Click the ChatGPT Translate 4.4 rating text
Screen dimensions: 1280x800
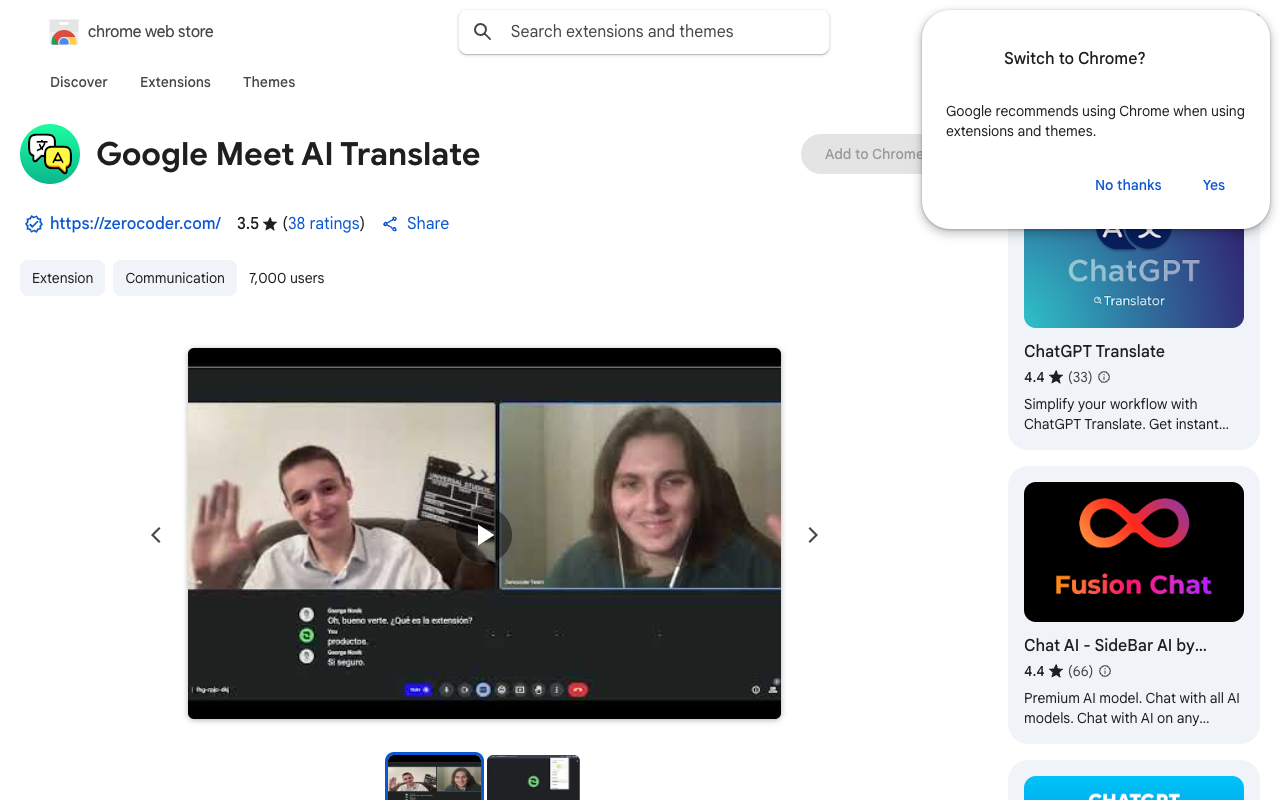1034,377
